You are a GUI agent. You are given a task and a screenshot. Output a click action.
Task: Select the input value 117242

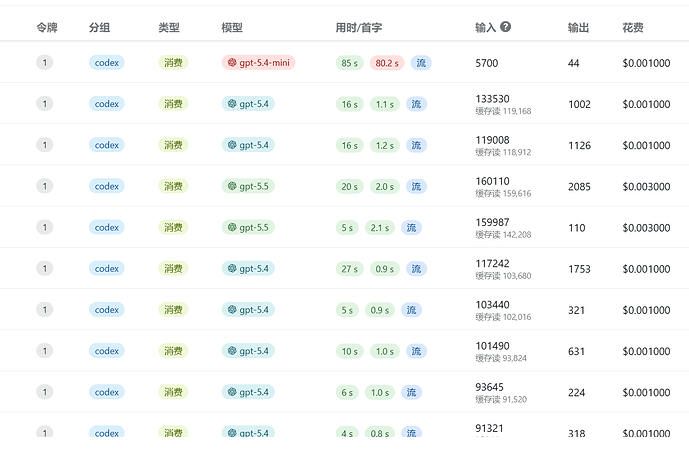pos(493,264)
